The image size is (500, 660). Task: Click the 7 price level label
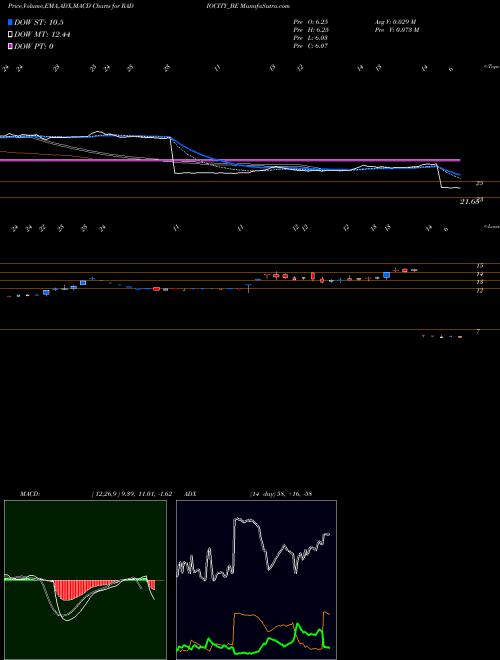tap(478, 332)
